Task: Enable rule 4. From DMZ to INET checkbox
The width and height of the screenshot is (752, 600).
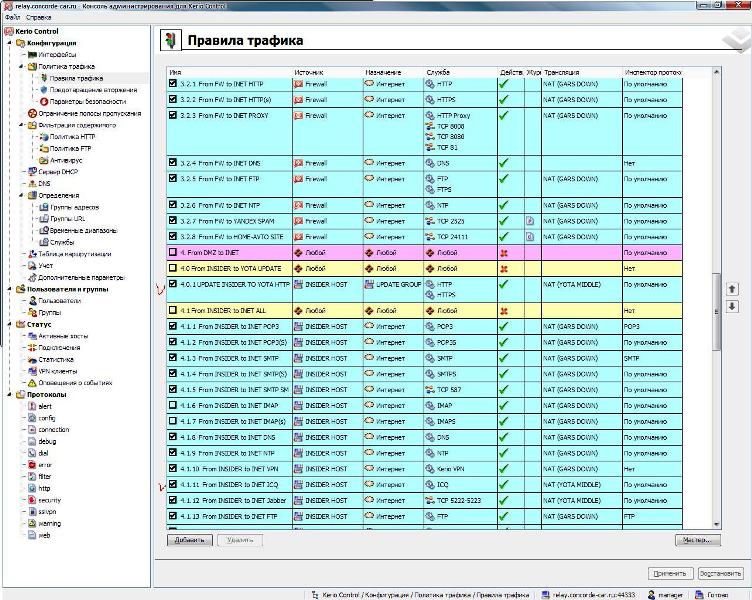Action: [173, 252]
